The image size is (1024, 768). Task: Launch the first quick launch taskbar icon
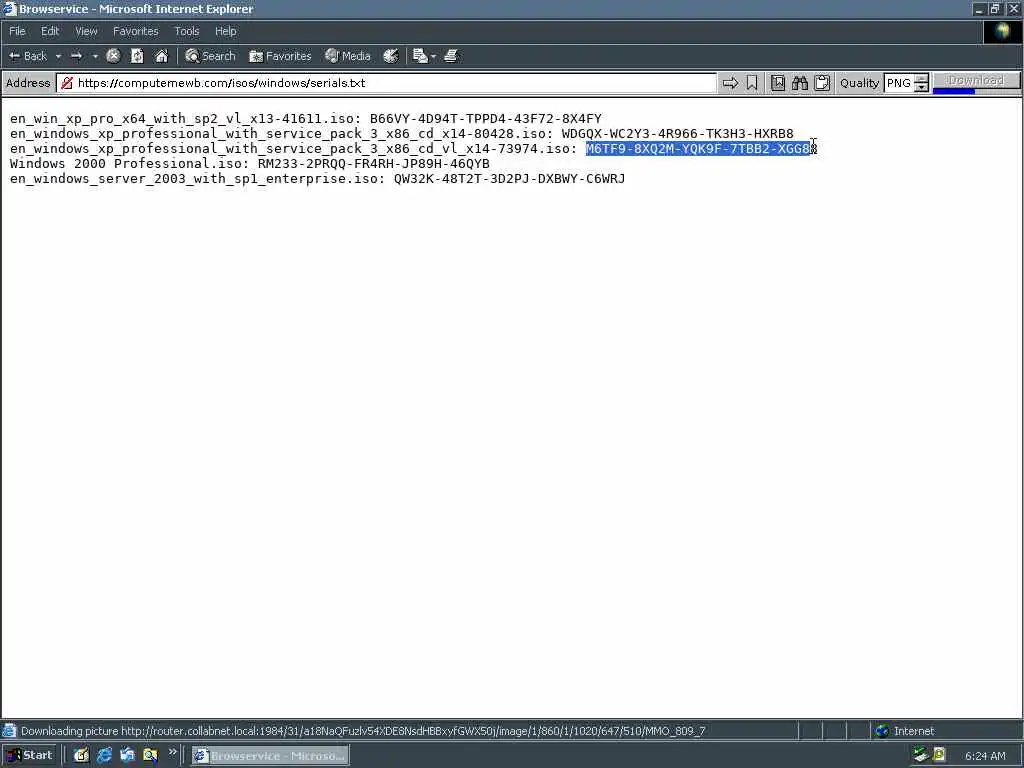[x=81, y=756]
